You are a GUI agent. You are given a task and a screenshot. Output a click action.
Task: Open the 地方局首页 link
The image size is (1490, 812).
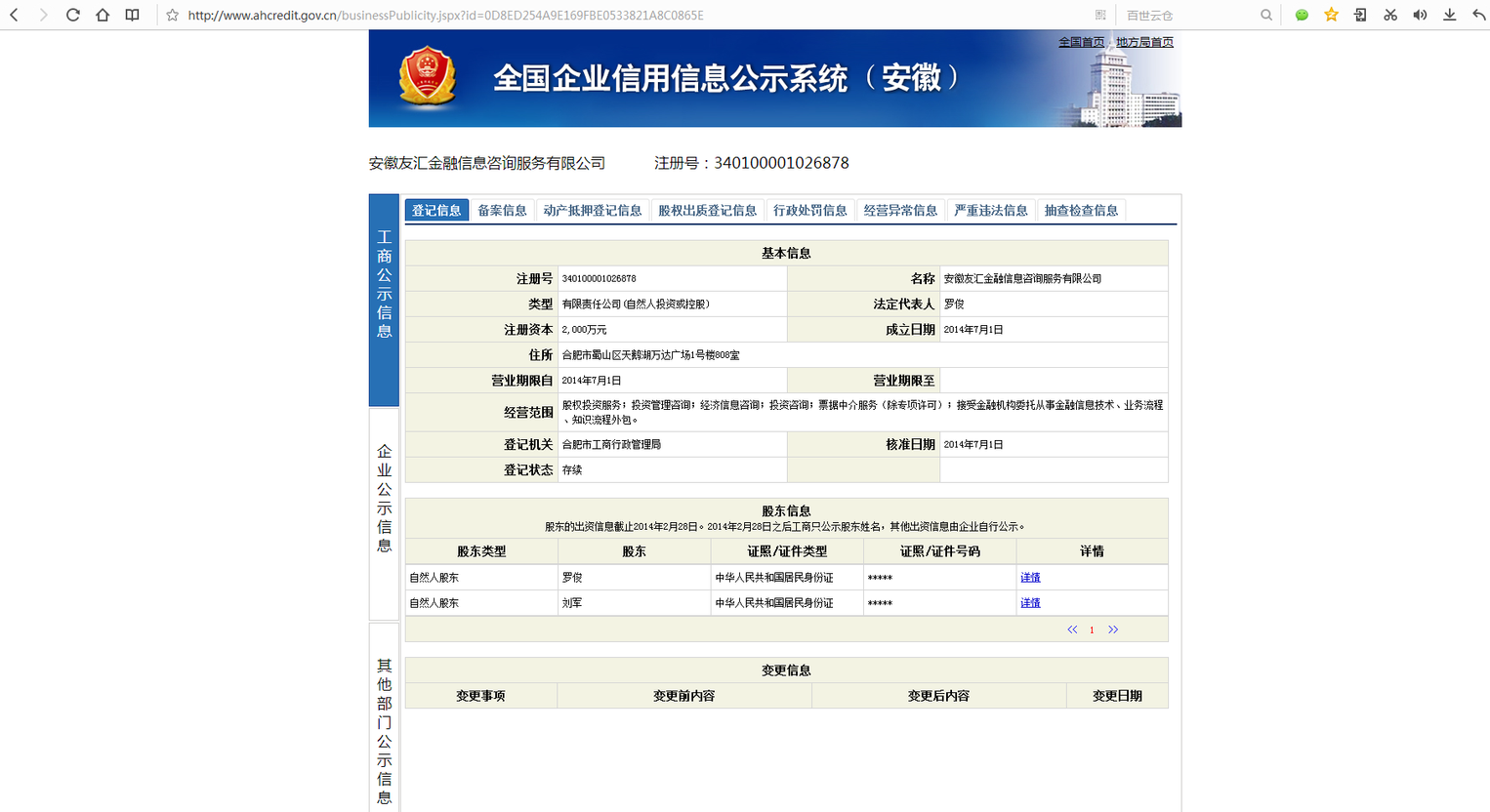[x=1144, y=42]
